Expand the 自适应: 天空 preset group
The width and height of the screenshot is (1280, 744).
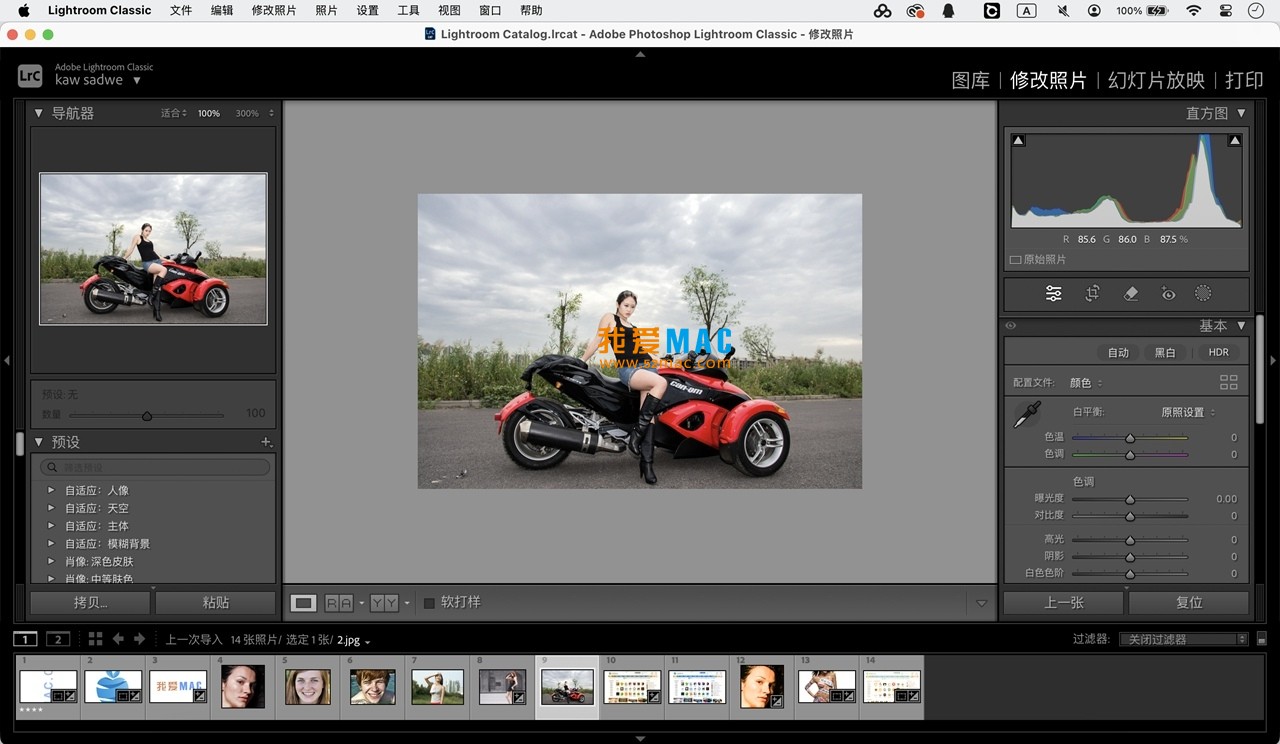(51, 509)
